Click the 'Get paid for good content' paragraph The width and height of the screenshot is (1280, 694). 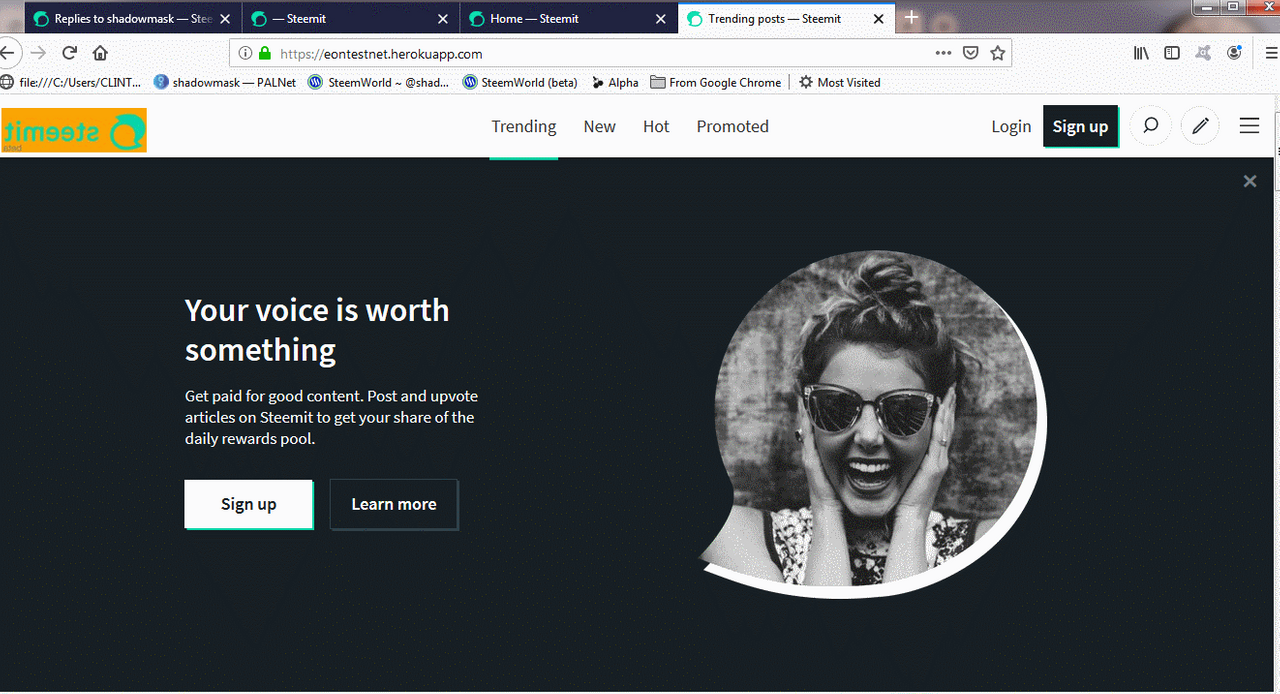click(x=332, y=417)
